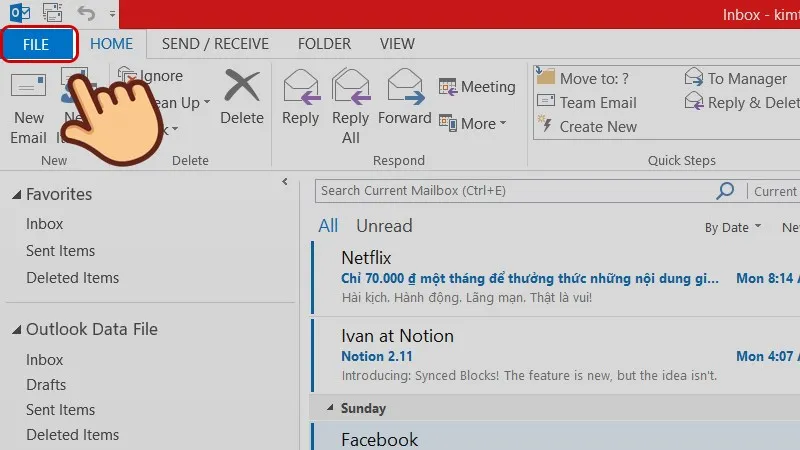Filter to Unread messages
800x450 pixels.
pyautogui.click(x=384, y=226)
